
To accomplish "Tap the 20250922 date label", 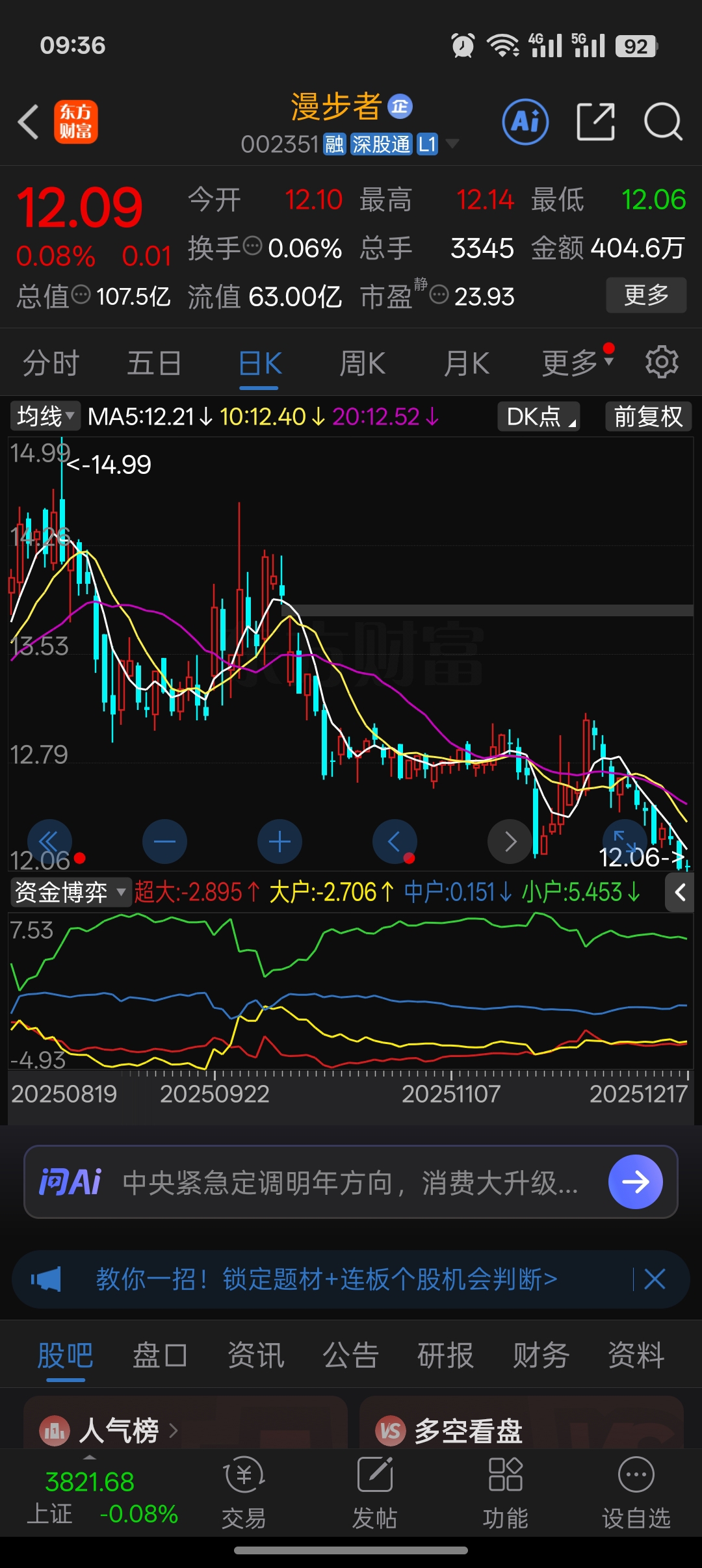I will (x=215, y=1094).
